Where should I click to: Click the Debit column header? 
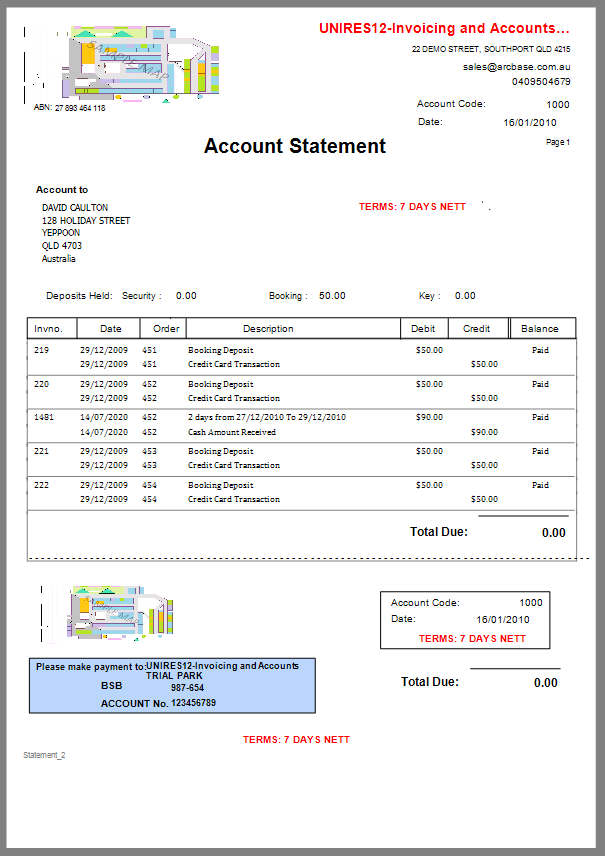[x=423, y=329]
